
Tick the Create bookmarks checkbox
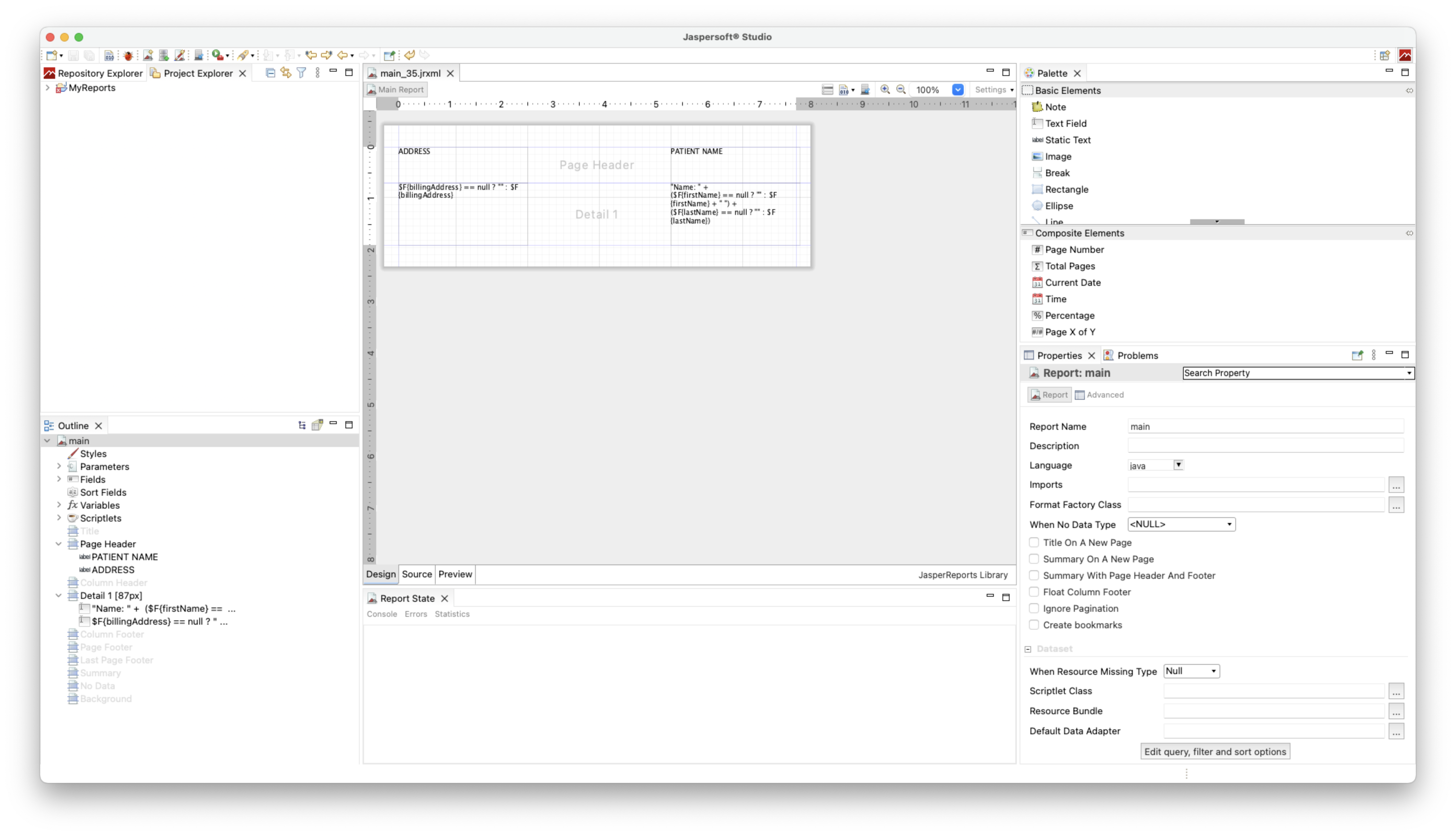click(1034, 625)
